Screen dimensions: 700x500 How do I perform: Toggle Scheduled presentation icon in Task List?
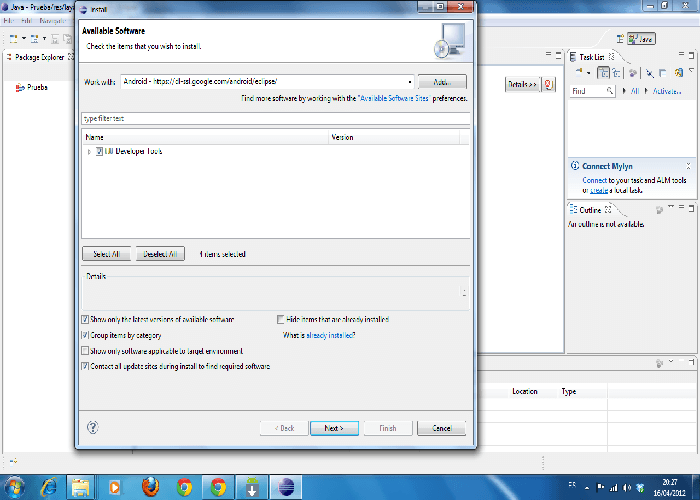click(x=616, y=73)
